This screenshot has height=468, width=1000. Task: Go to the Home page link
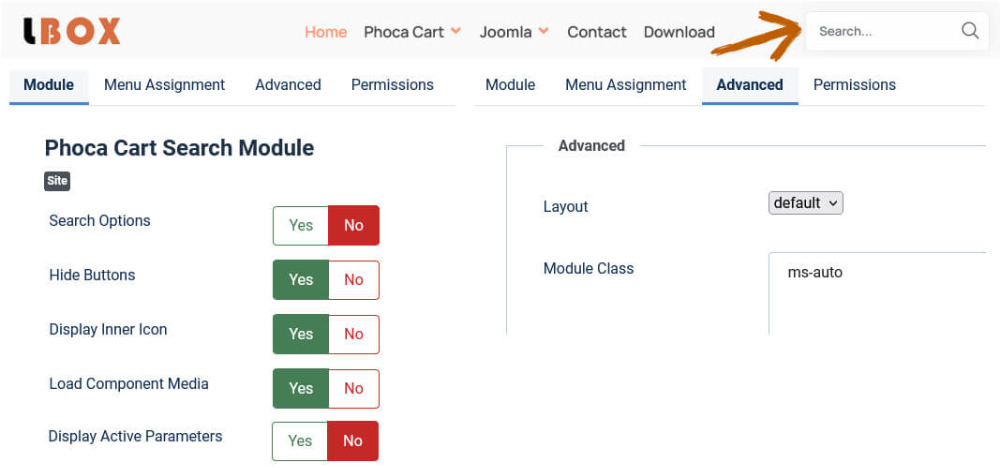(x=326, y=32)
